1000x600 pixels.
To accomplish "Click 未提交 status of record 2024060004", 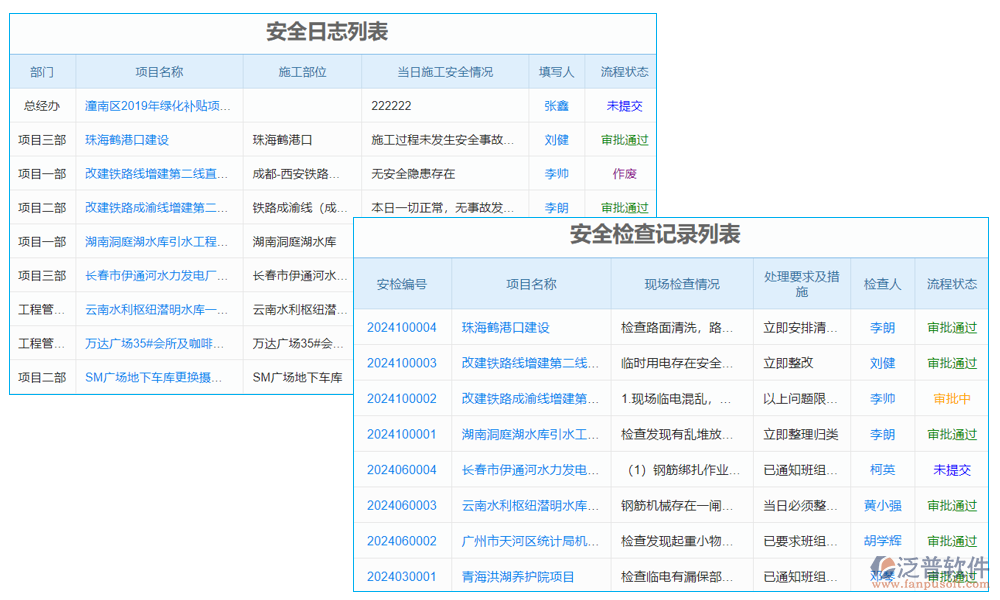I will pyautogui.click(x=951, y=469).
